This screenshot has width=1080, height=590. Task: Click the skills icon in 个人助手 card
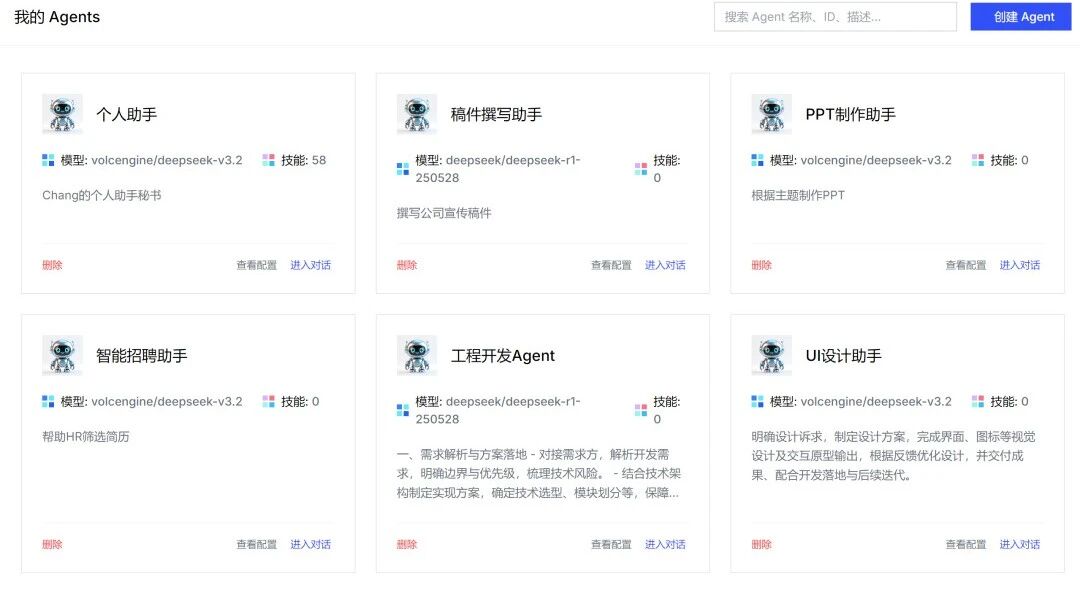pos(268,160)
